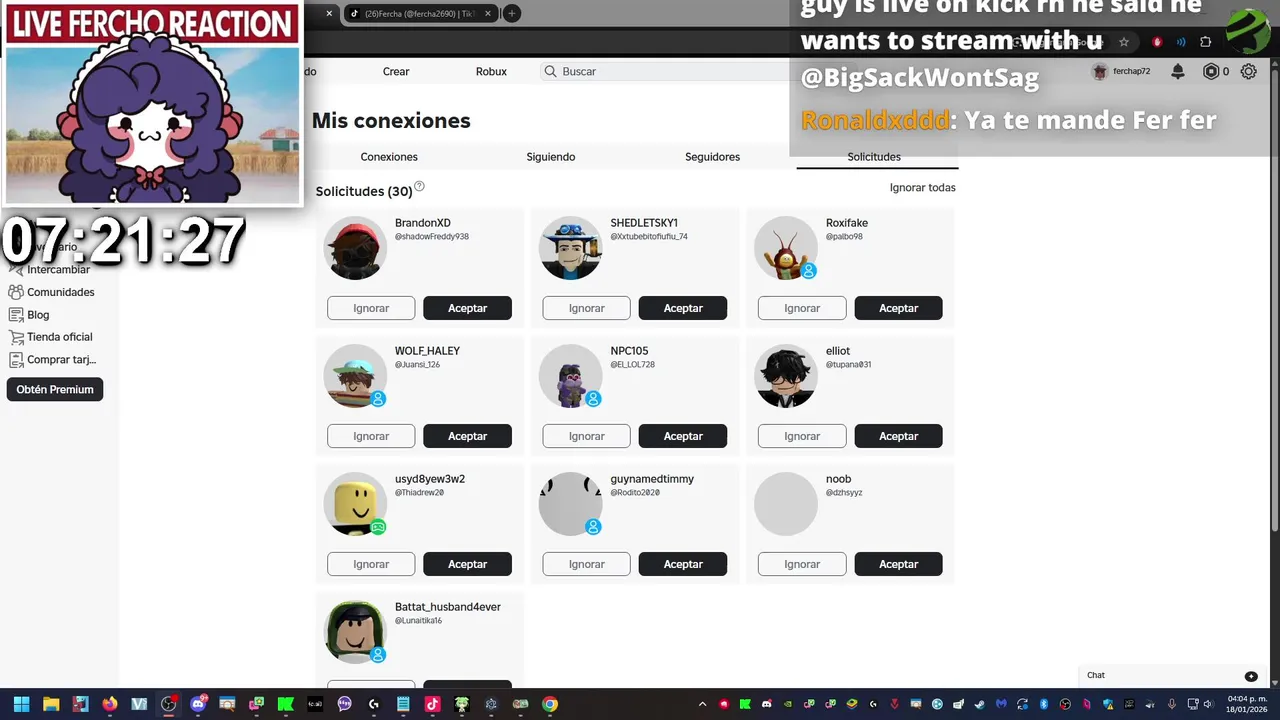Accept guynamedtimmy's request
Image resolution: width=1280 pixels, height=720 pixels.
click(683, 564)
